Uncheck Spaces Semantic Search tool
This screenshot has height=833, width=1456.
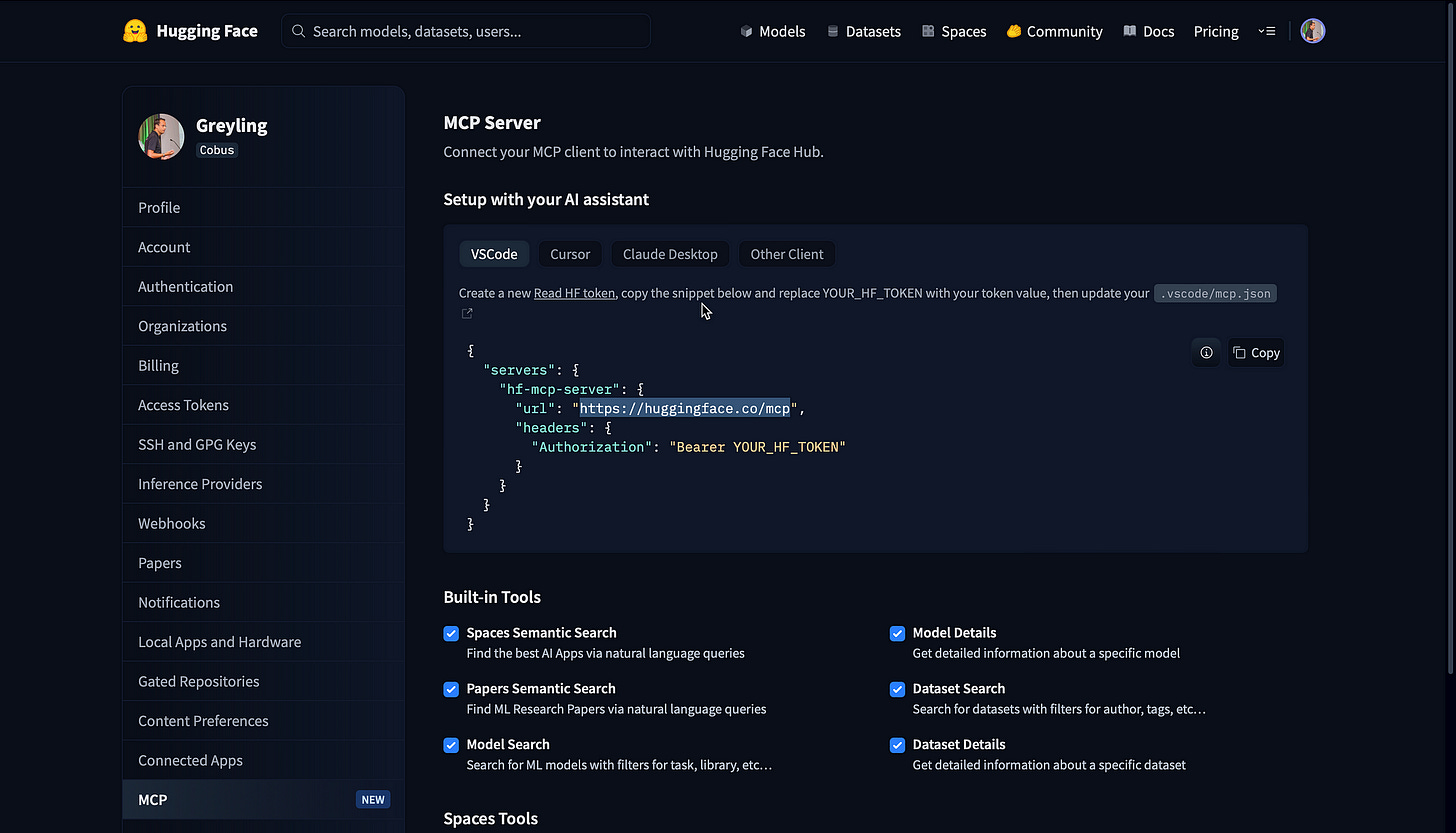coord(451,633)
